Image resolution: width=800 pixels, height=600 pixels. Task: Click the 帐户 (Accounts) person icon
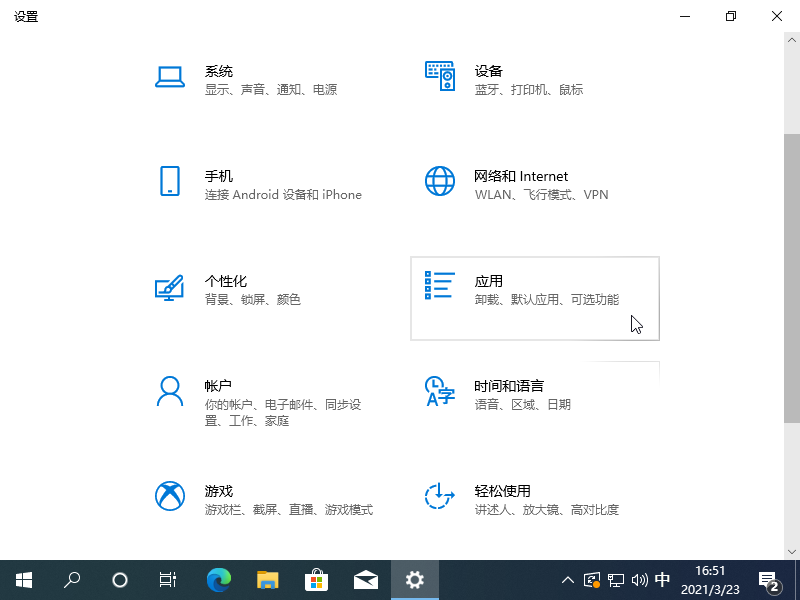(170, 392)
